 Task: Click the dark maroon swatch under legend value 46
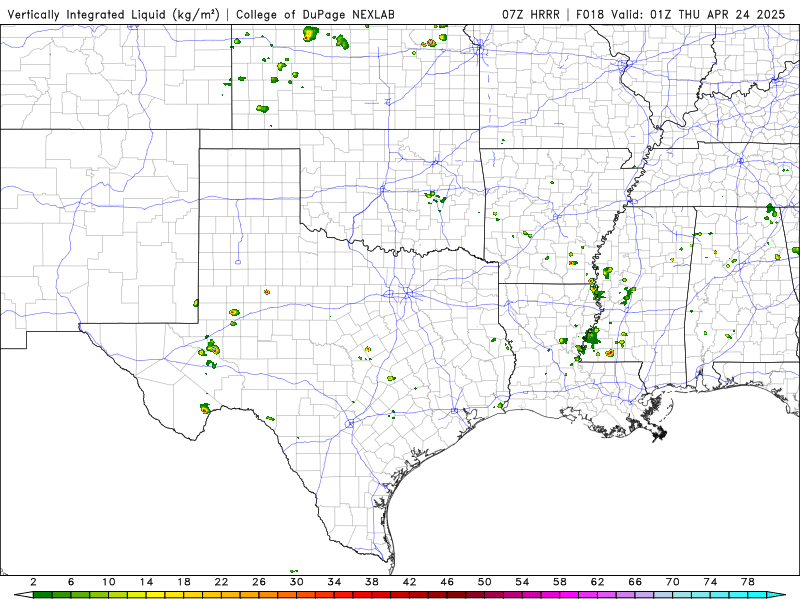[x=457, y=595]
